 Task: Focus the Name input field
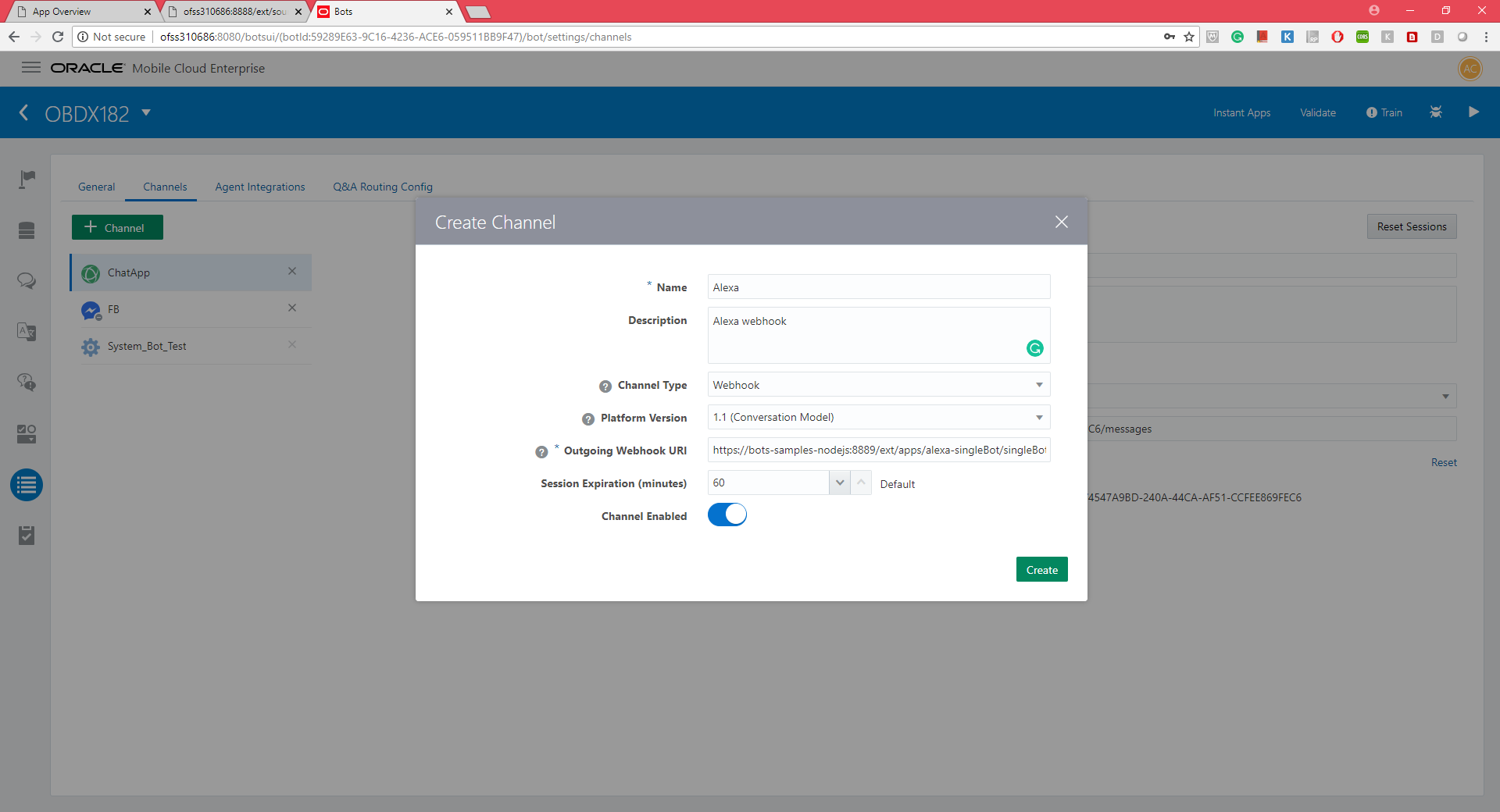(x=879, y=287)
